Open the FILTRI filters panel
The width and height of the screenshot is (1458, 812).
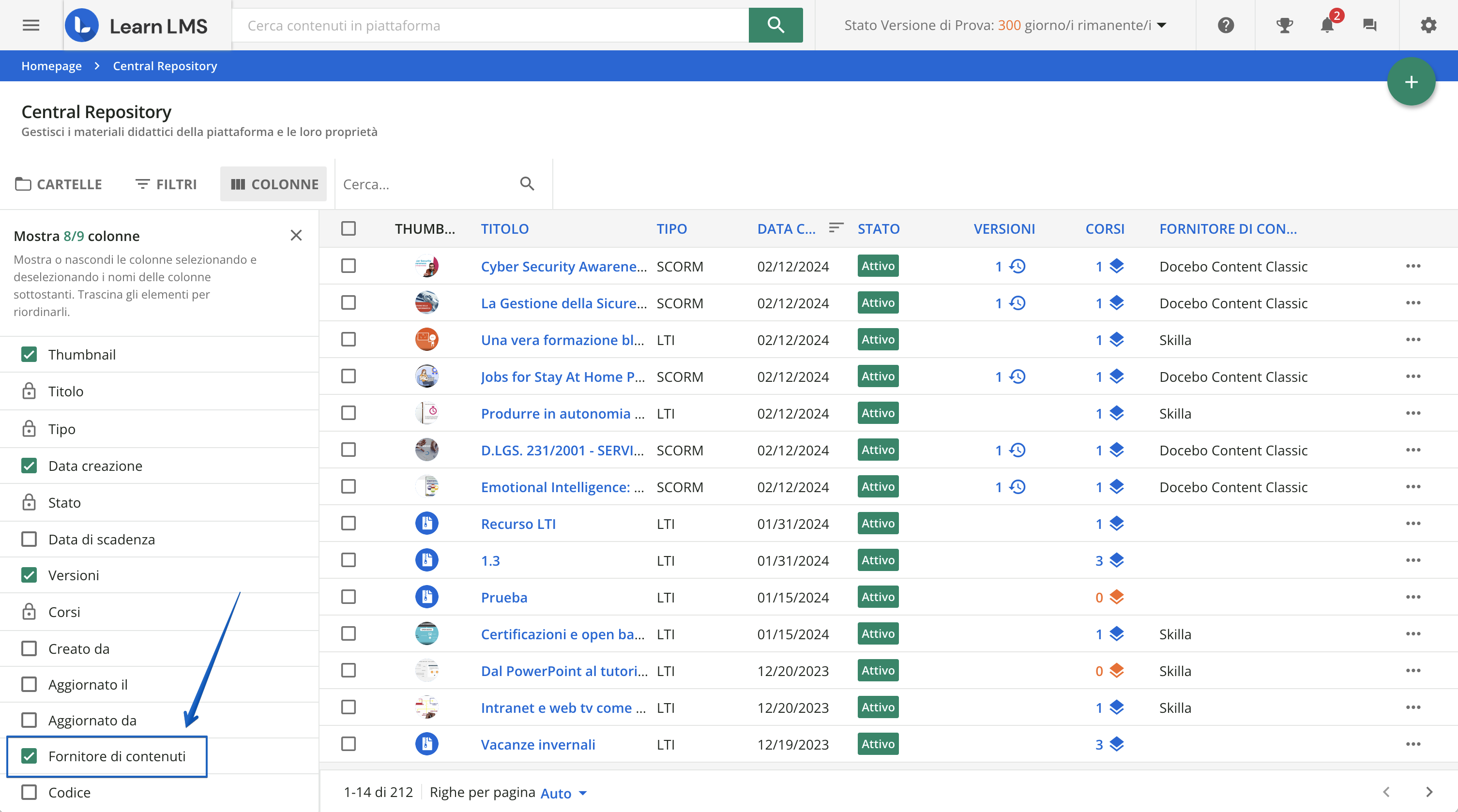(x=166, y=184)
